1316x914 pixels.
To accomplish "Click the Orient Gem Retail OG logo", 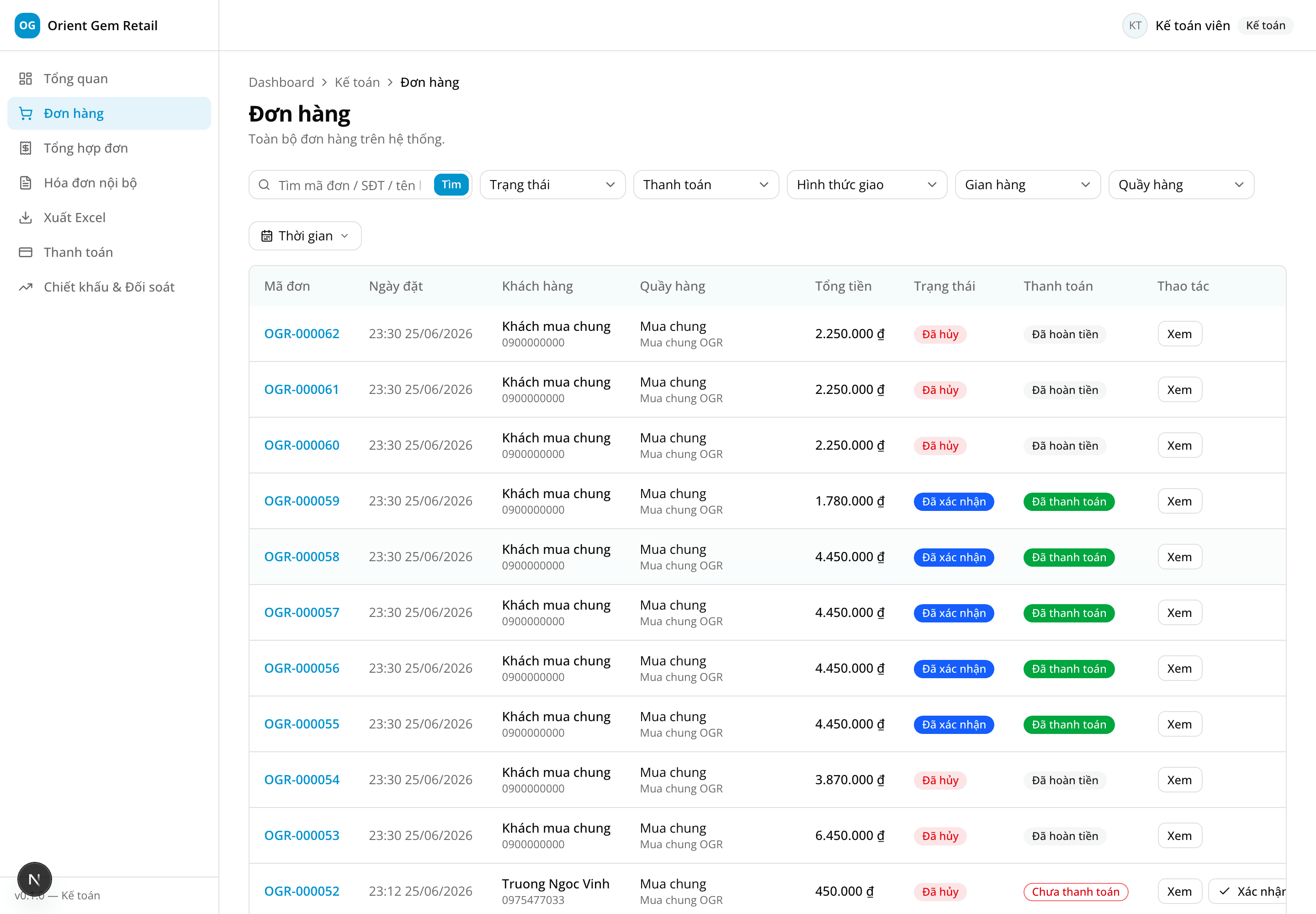I will pyautogui.click(x=27, y=25).
